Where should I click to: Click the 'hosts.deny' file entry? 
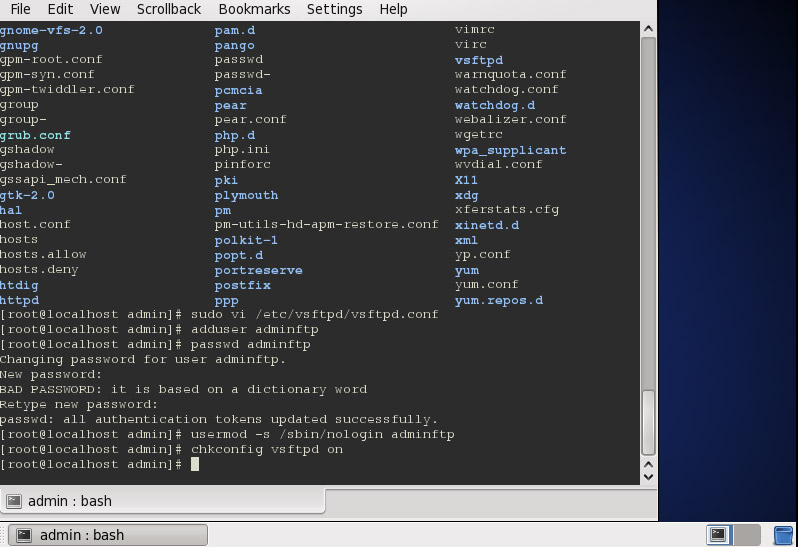point(39,270)
